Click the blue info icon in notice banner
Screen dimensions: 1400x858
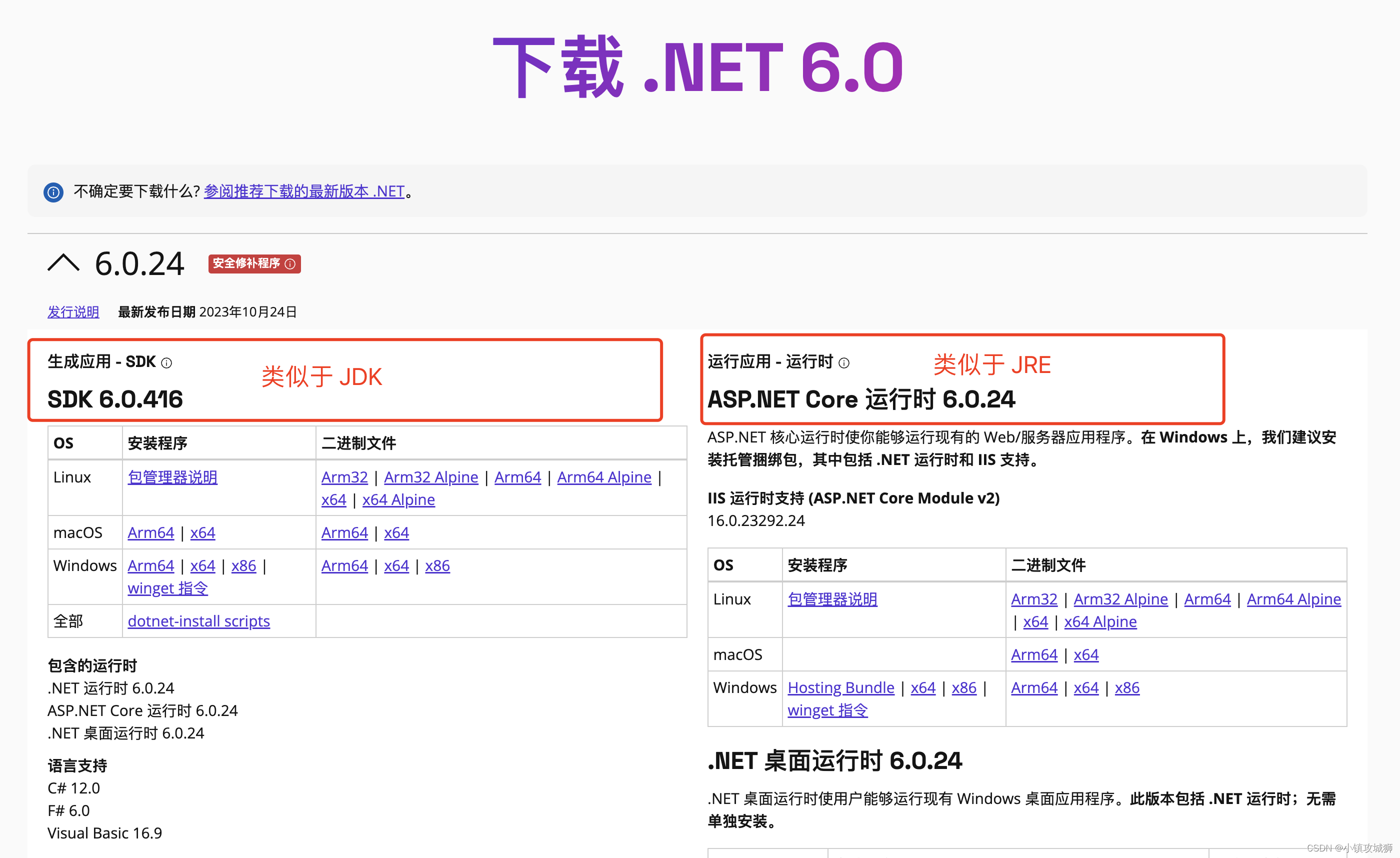53,192
